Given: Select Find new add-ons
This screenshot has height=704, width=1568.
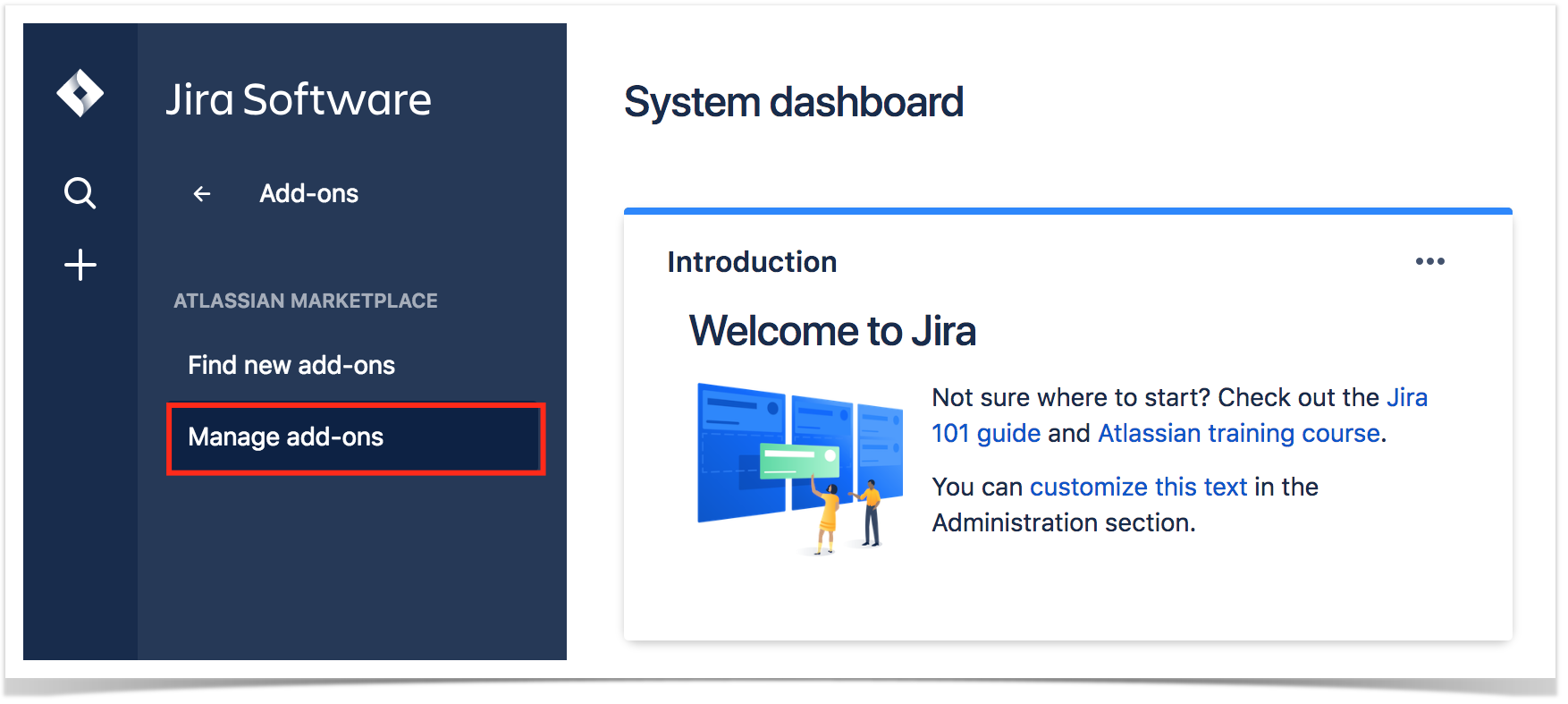Looking at the screenshot, I should point(291,365).
